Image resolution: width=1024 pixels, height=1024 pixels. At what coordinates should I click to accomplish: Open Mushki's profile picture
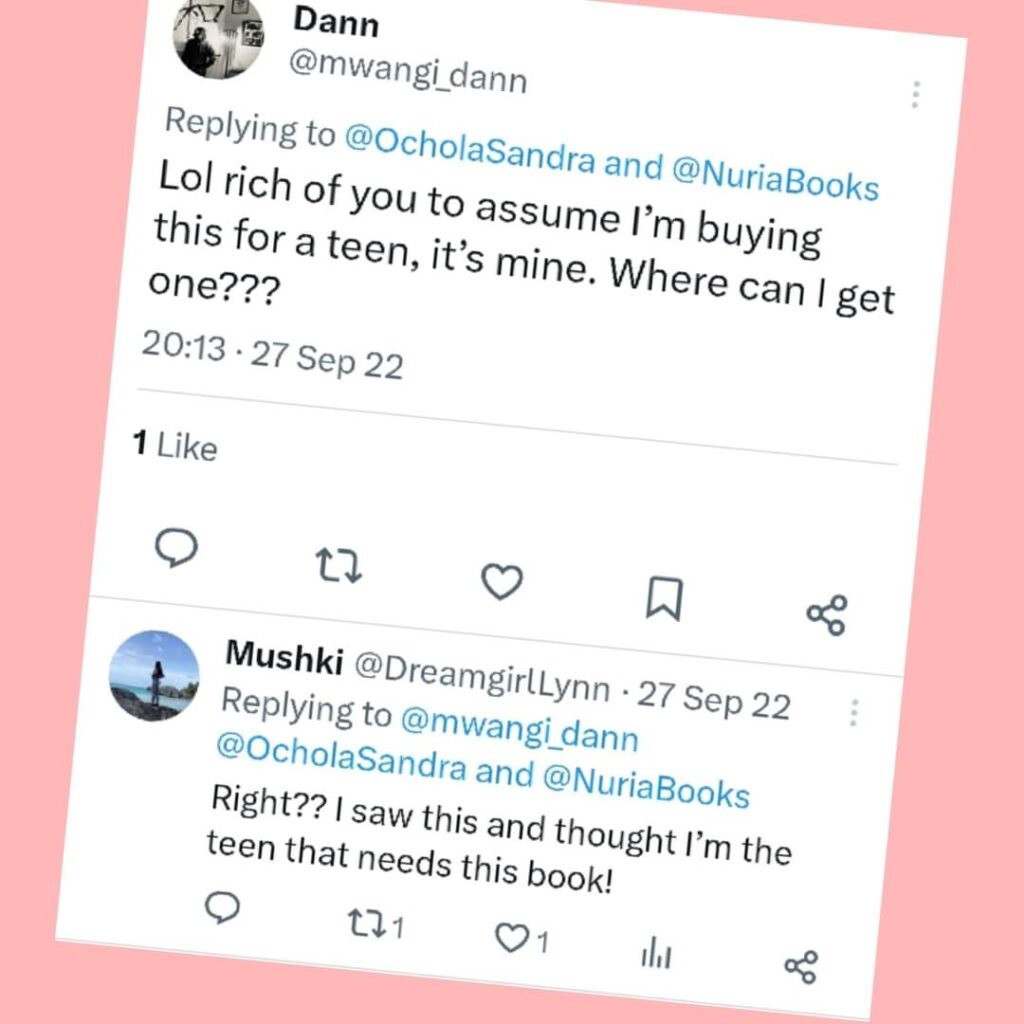point(154,675)
